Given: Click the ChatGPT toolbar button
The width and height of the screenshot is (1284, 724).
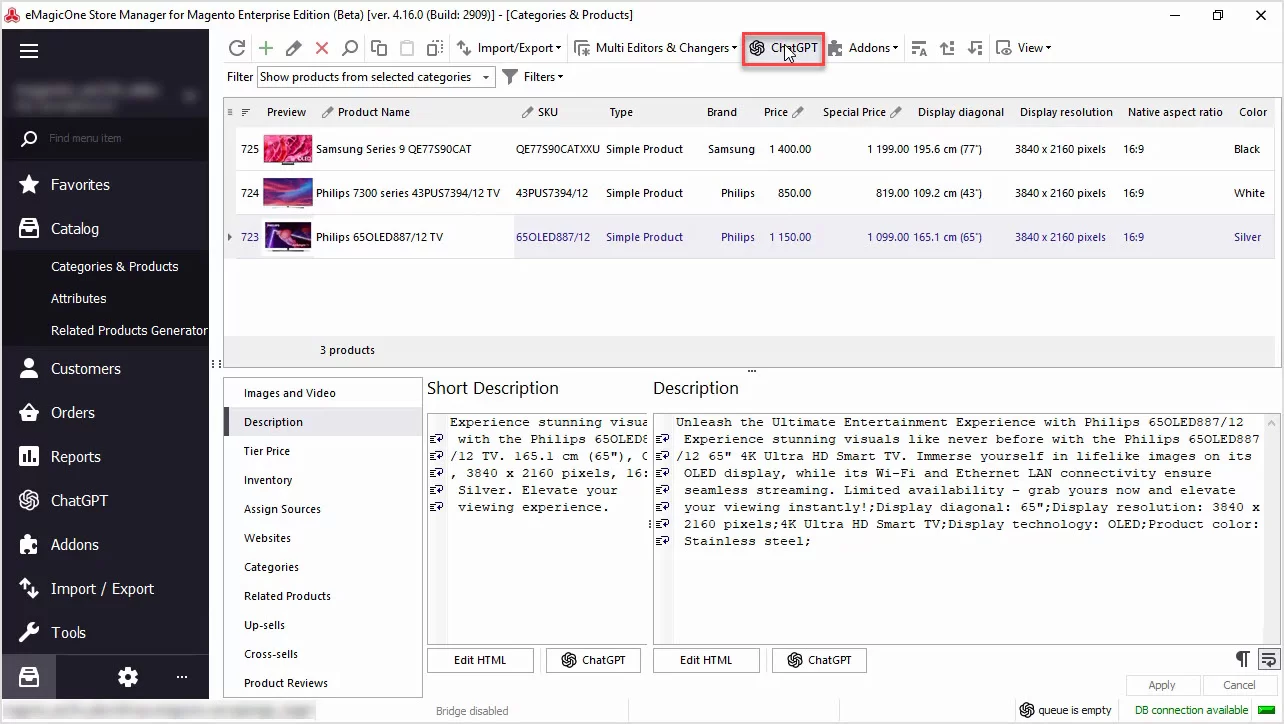Looking at the screenshot, I should pyautogui.click(x=783, y=48).
